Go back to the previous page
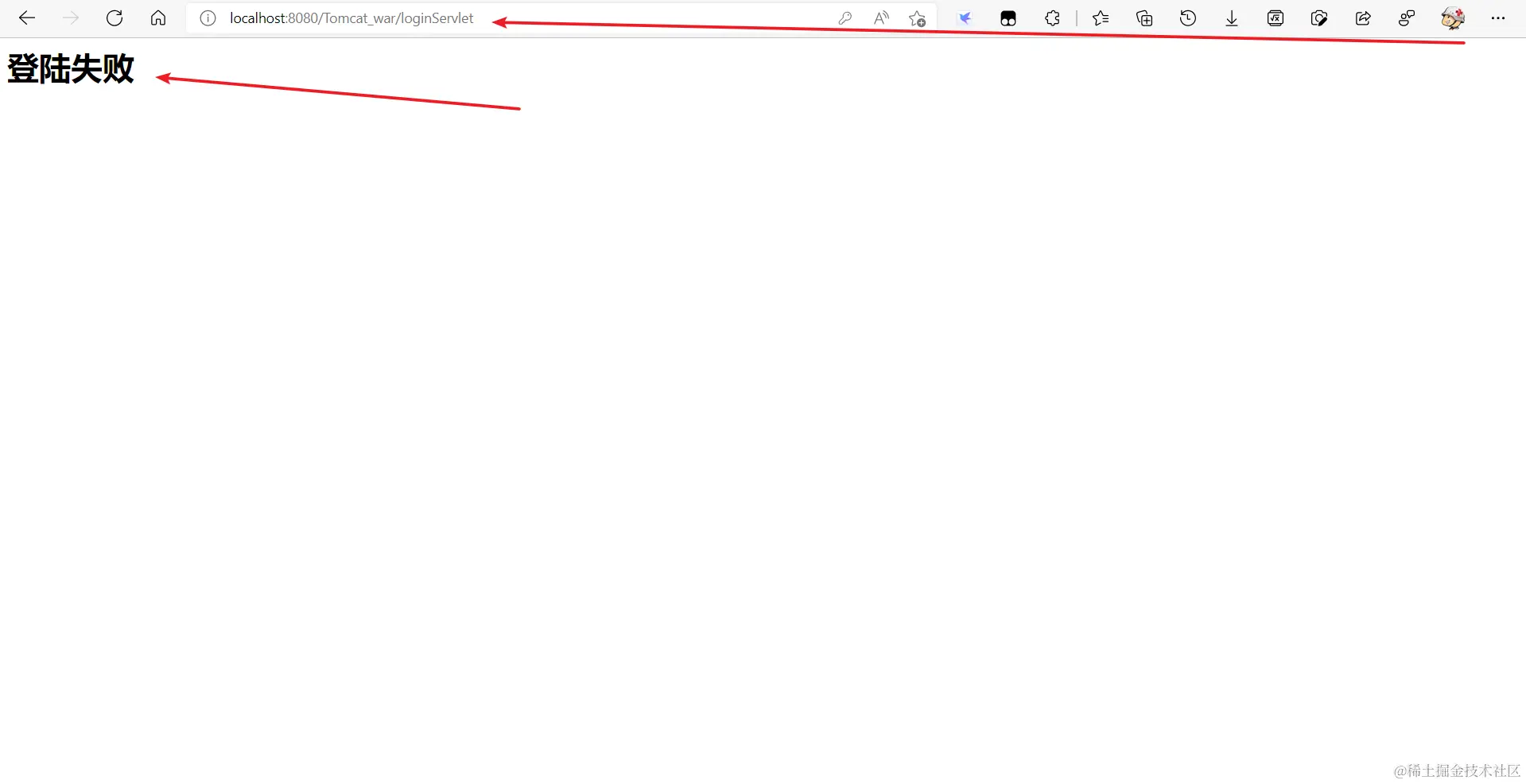 (27, 18)
